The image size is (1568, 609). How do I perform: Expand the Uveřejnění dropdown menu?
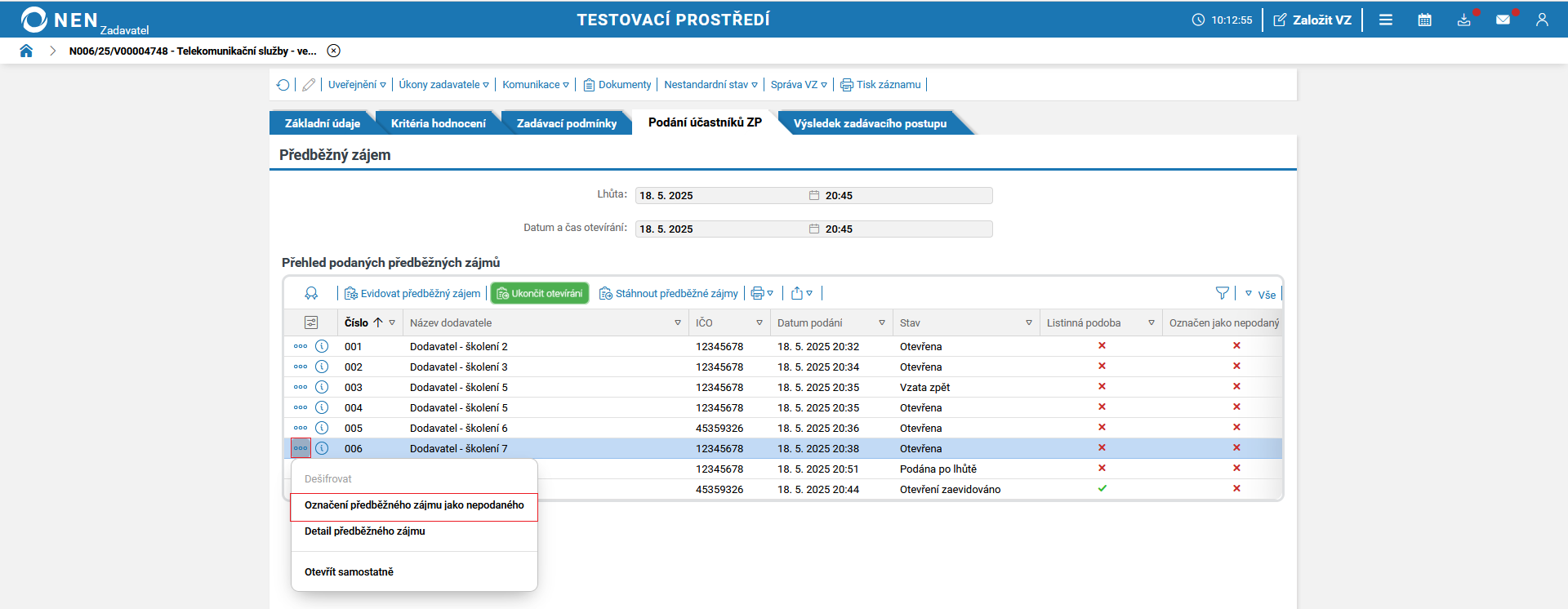[x=357, y=85]
